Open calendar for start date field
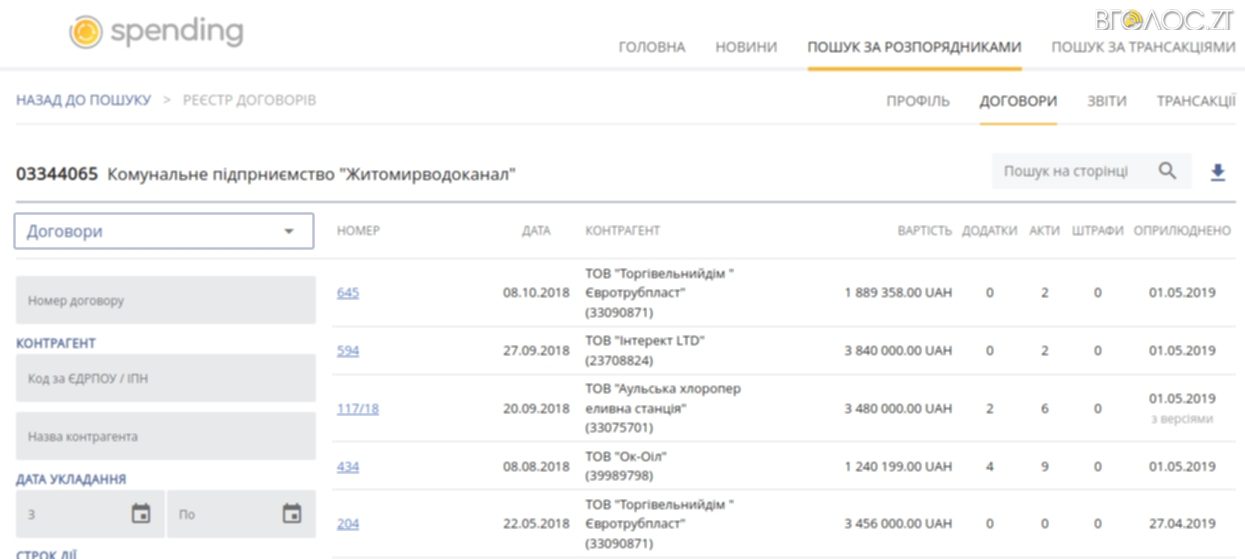 click(141, 514)
